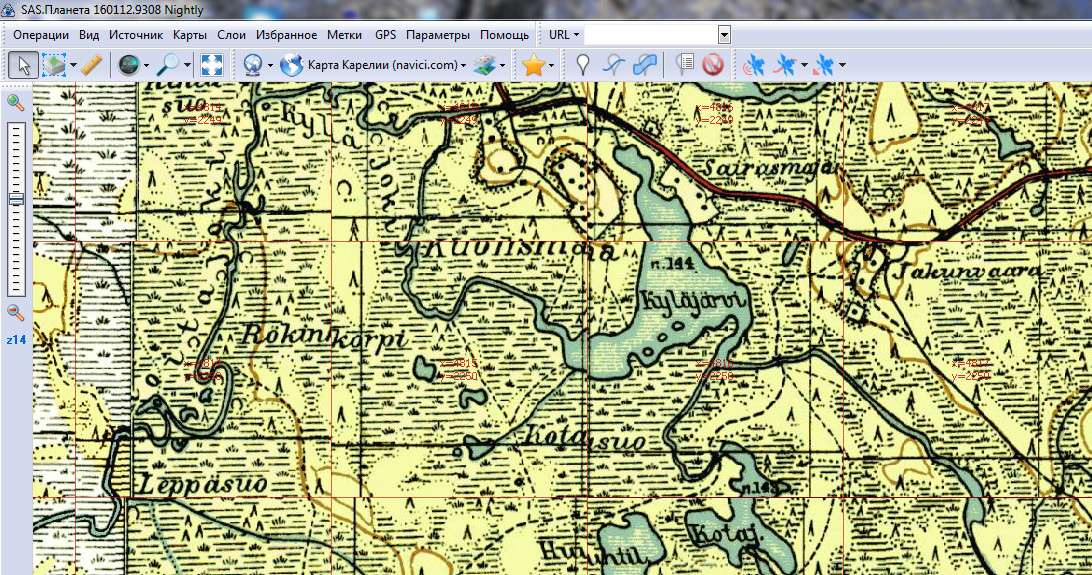Toggle full screen map view
This screenshot has width=1092, height=575.
212,65
